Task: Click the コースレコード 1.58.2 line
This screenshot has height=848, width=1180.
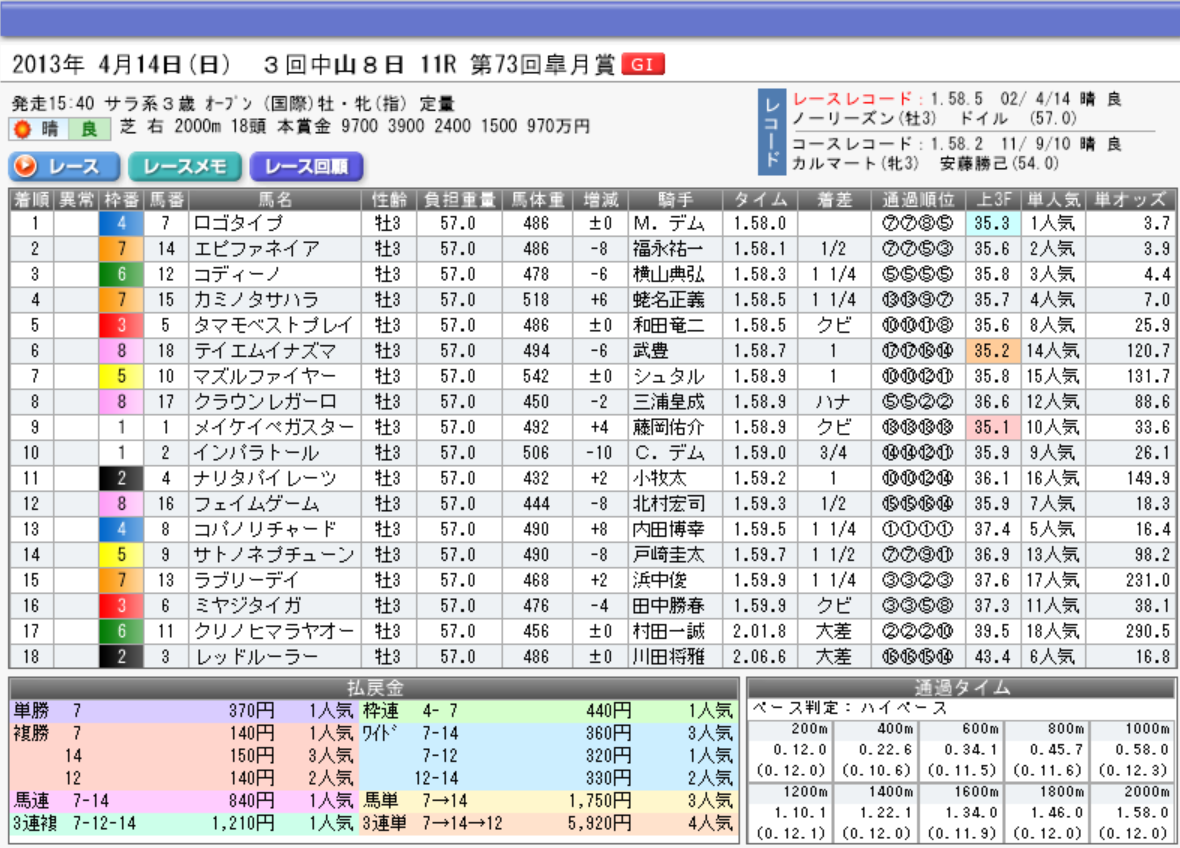Action: (x=956, y=144)
